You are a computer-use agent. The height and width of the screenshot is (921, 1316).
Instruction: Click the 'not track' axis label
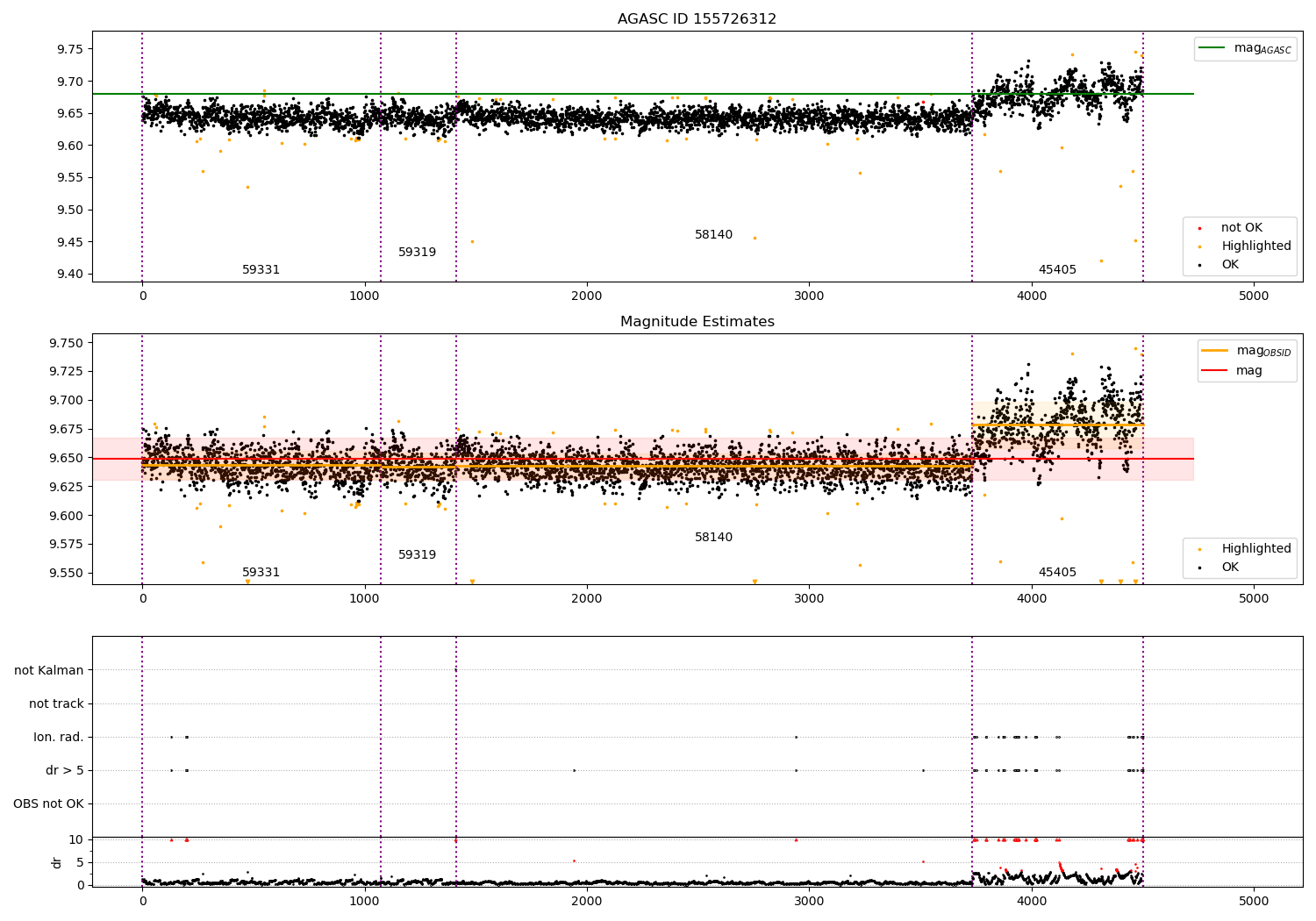point(56,704)
